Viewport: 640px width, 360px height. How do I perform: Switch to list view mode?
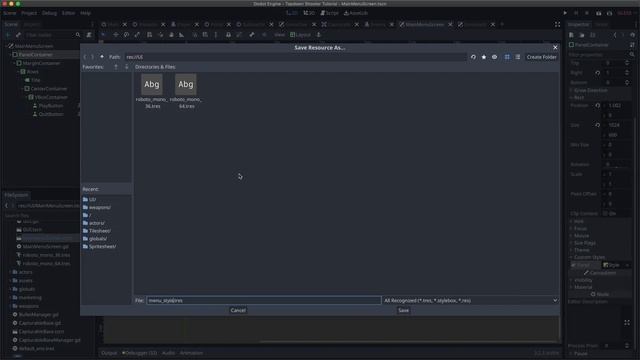(518, 57)
